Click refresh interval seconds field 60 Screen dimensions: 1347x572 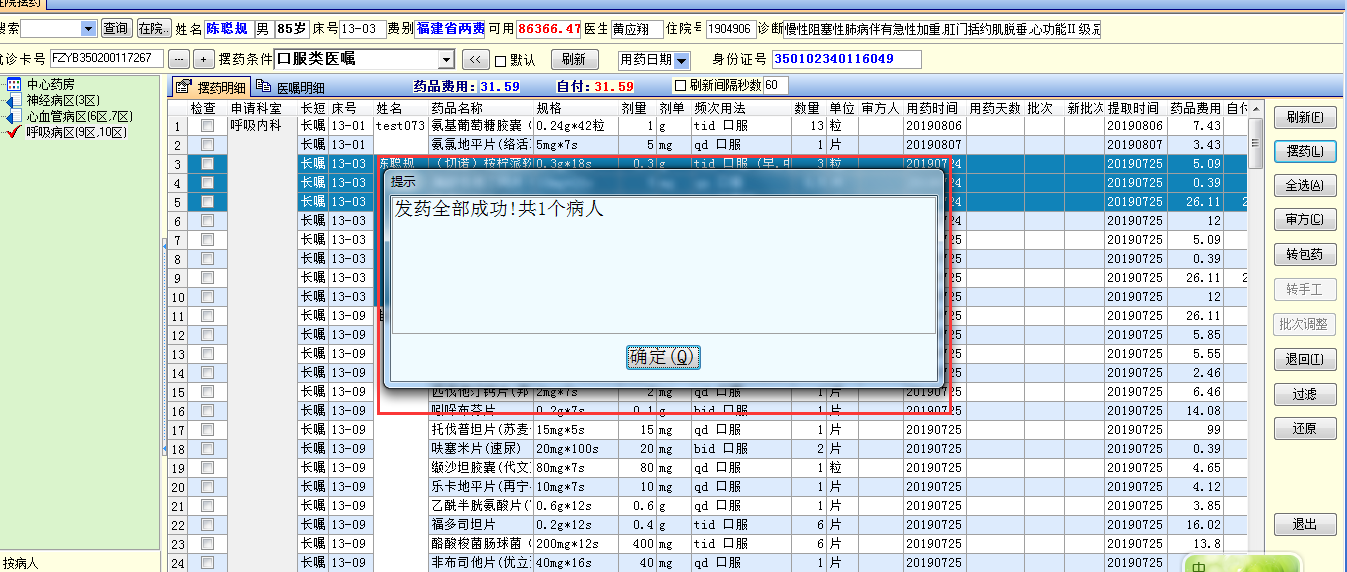click(776, 86)
